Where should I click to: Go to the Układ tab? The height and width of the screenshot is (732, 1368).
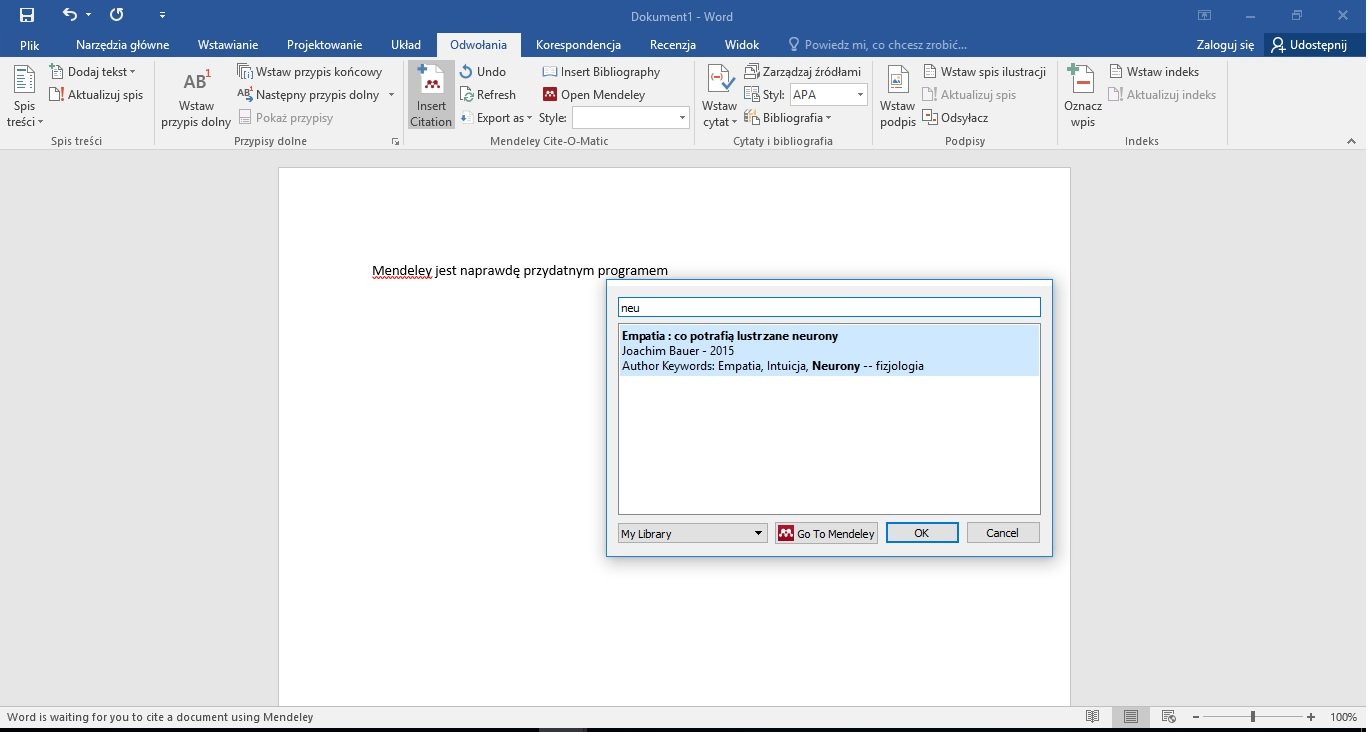click(406, 45)
